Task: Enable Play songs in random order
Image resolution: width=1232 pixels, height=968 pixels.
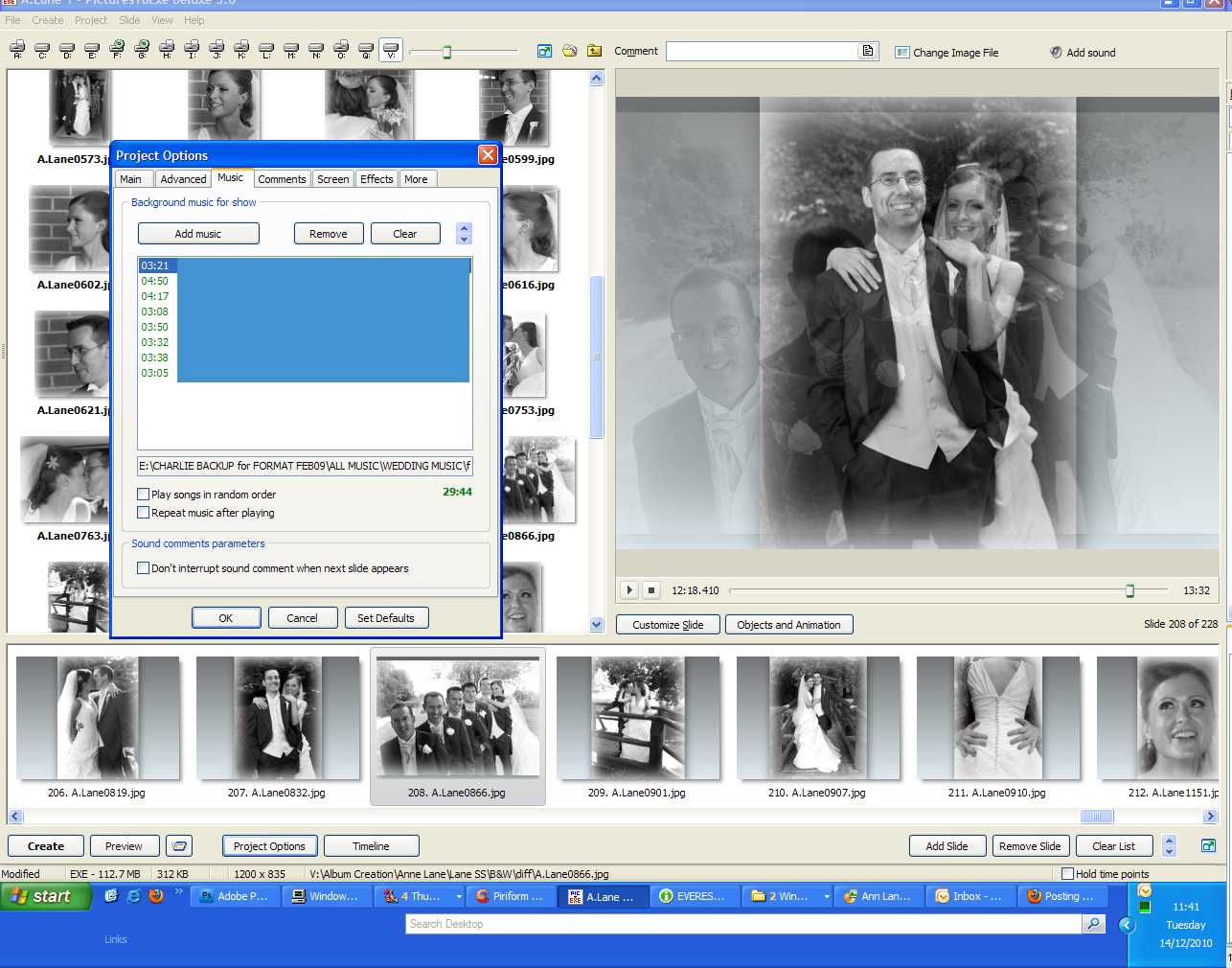Action: (144, 495)
